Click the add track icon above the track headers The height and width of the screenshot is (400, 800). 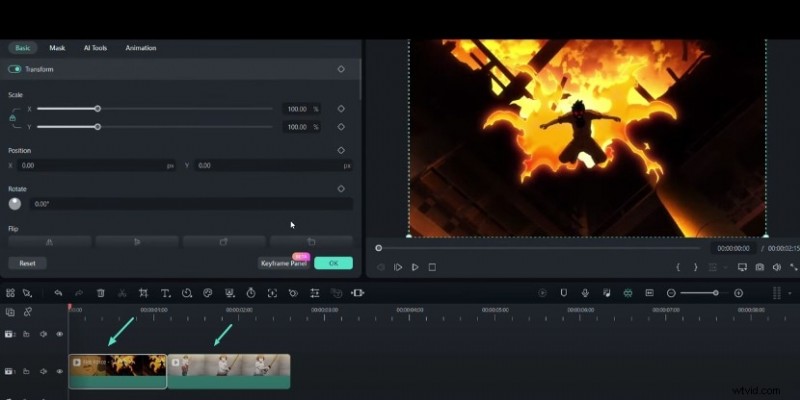tap(10, 312)
